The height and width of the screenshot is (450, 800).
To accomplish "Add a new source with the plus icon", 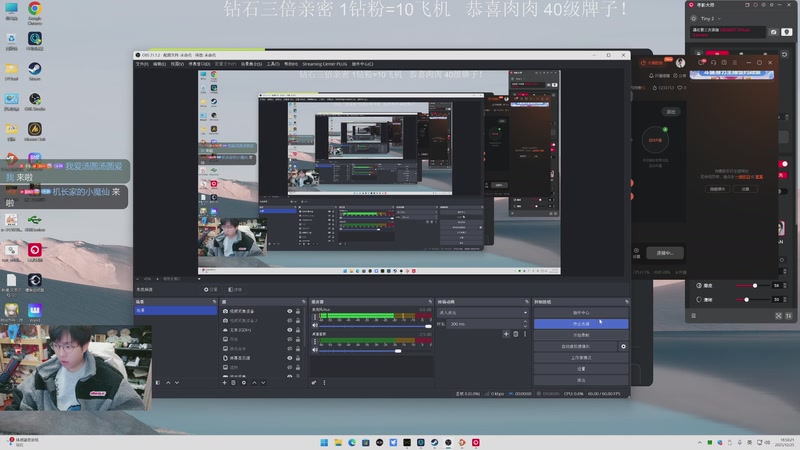I will 224,383.
